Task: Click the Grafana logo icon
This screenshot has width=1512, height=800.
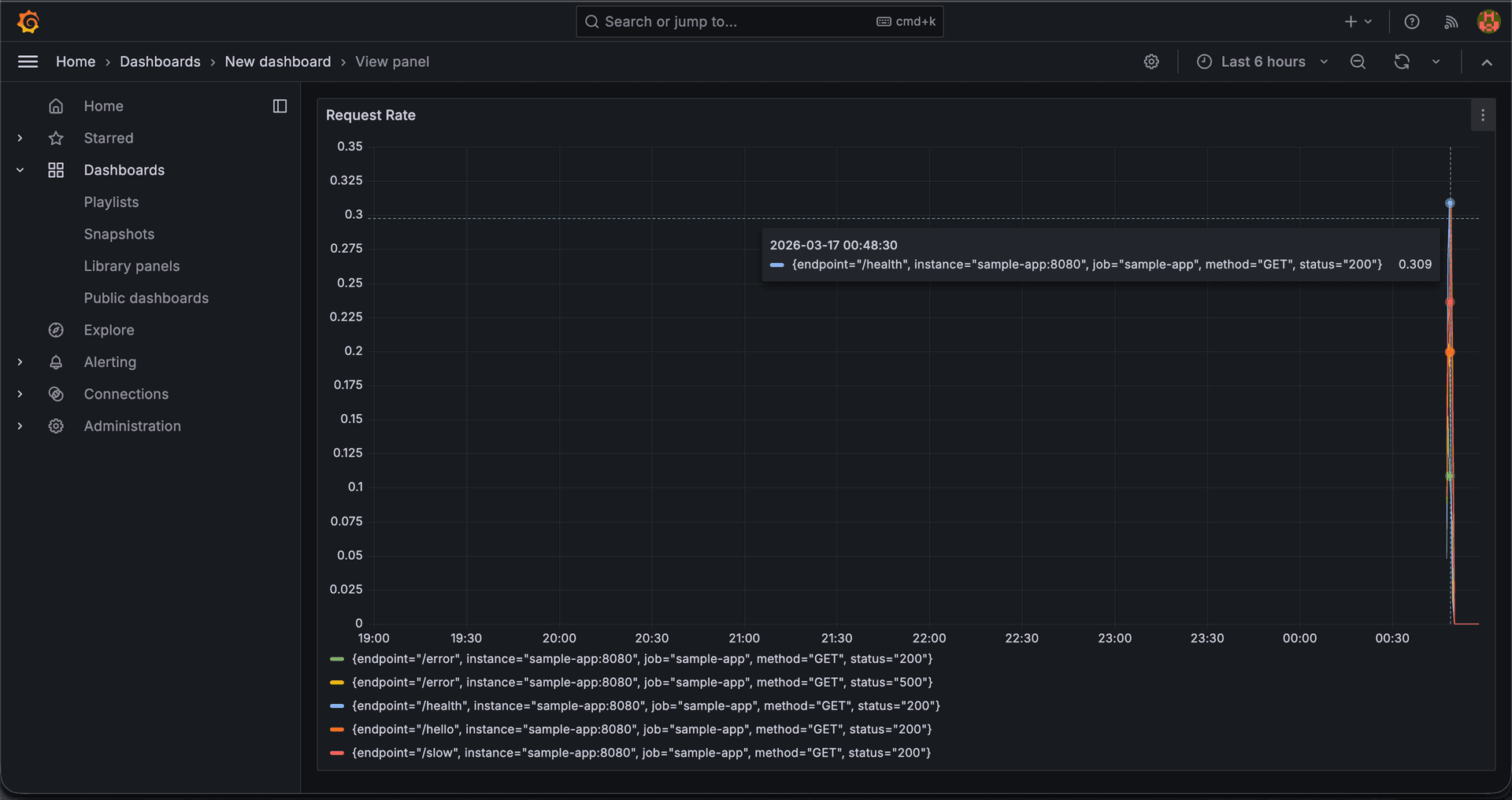Action: pos(28,21)
